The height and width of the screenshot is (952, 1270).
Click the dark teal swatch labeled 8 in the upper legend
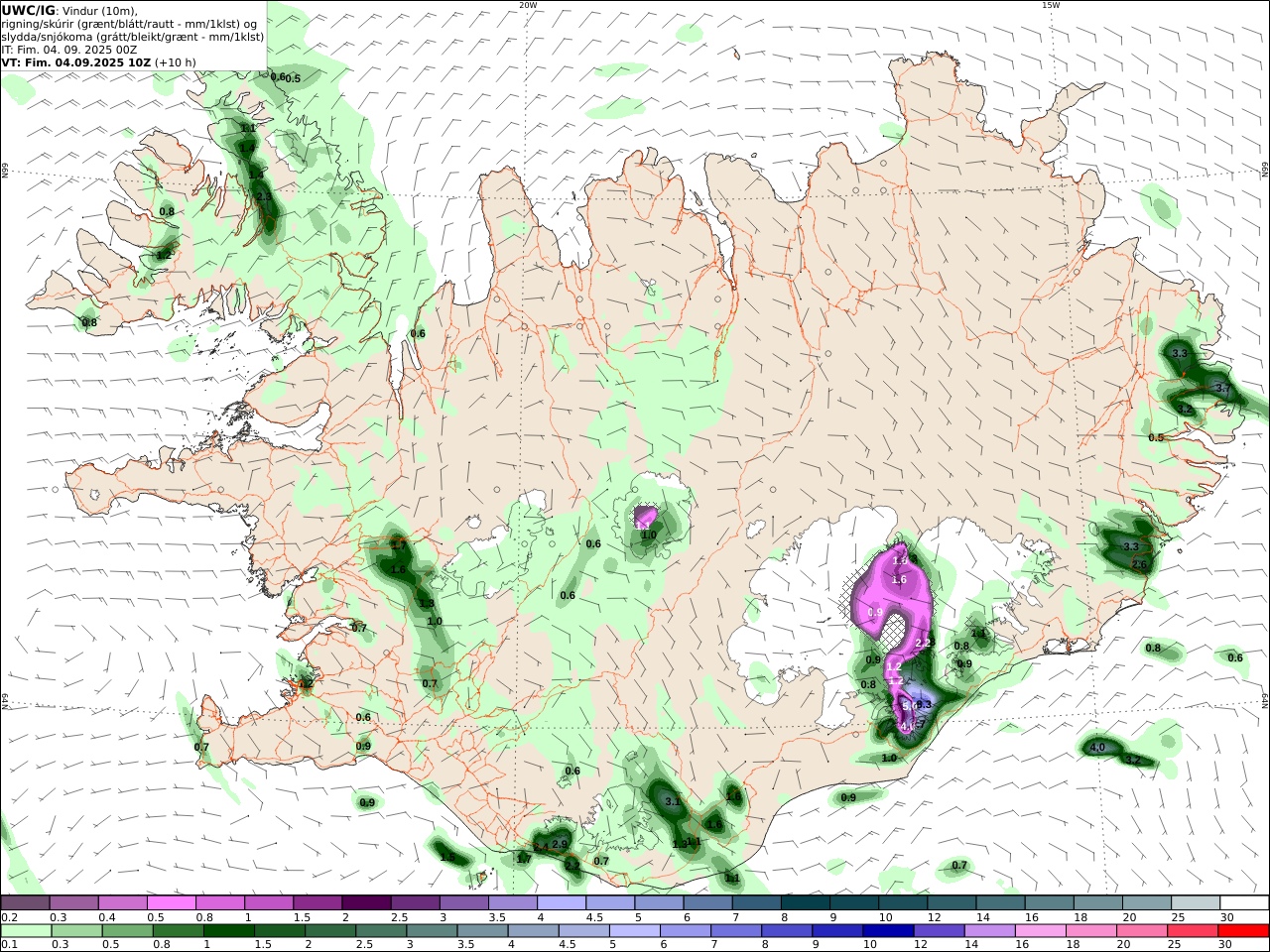[x=805, y=903]
